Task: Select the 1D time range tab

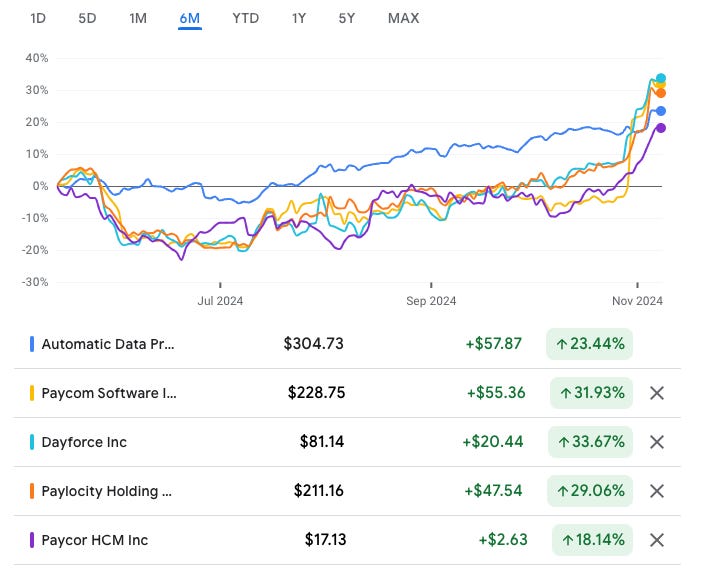Action: click(38, 19)
